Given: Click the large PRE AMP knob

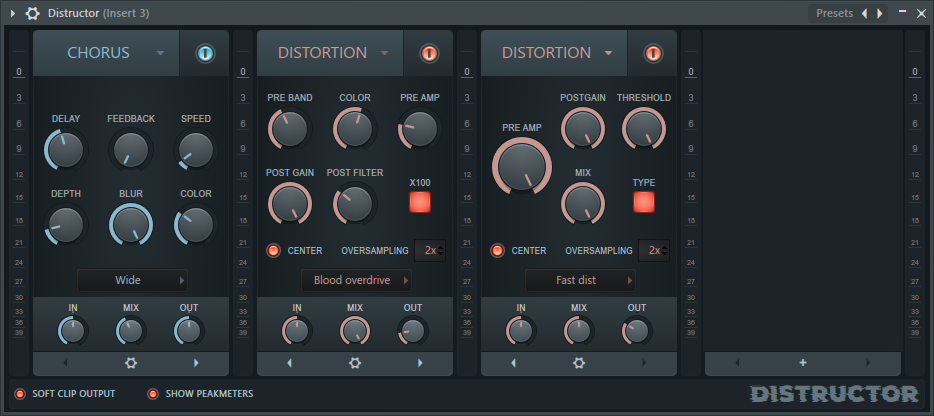Looking at the screenshot, I should tap(520, 165).
